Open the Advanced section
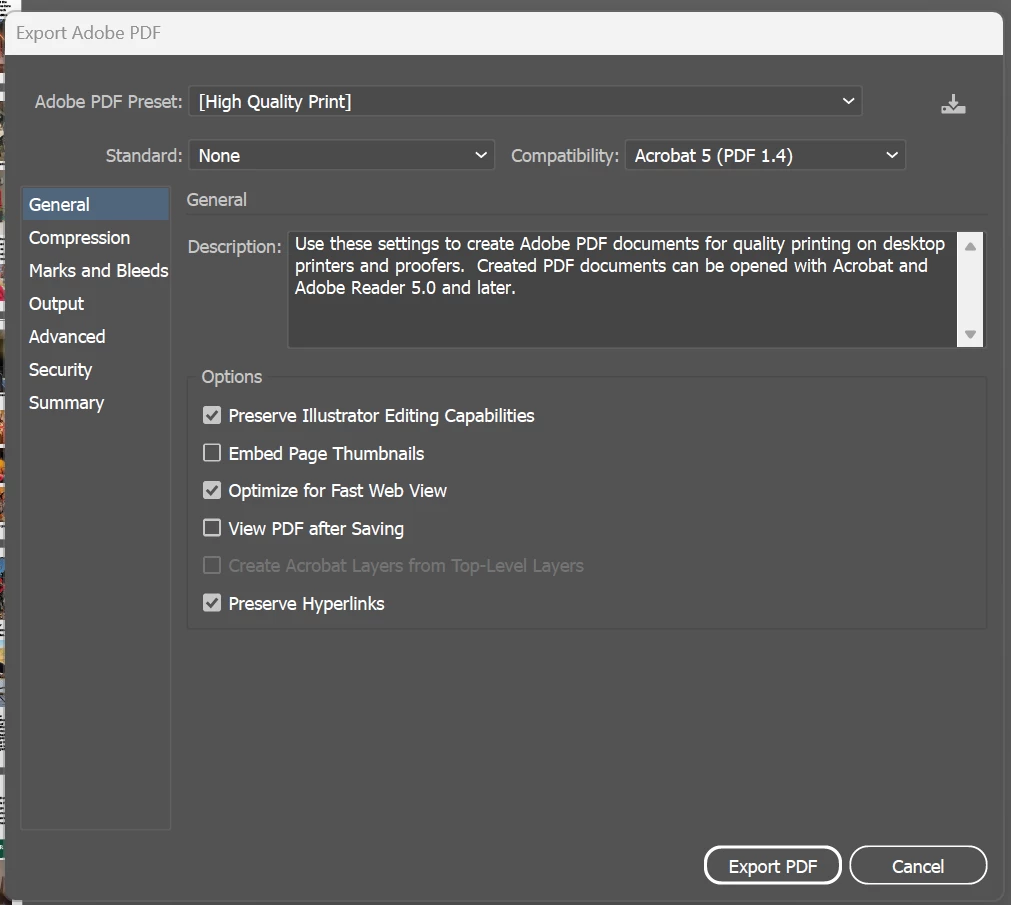The height and width of the screenshot is (905, 1011). tap(95, 336)
